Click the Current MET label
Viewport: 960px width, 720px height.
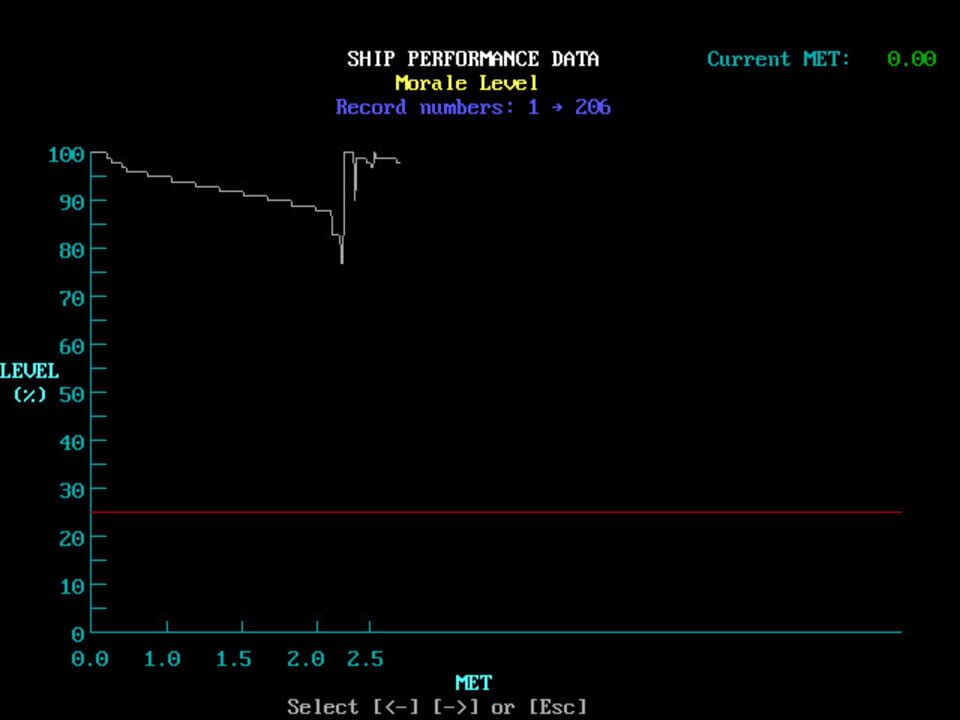tap(778, 59)
